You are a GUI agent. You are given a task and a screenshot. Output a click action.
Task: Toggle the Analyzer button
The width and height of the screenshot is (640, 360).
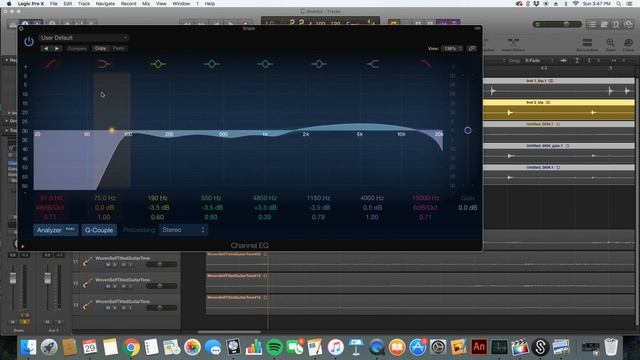(x=56, y=230)
